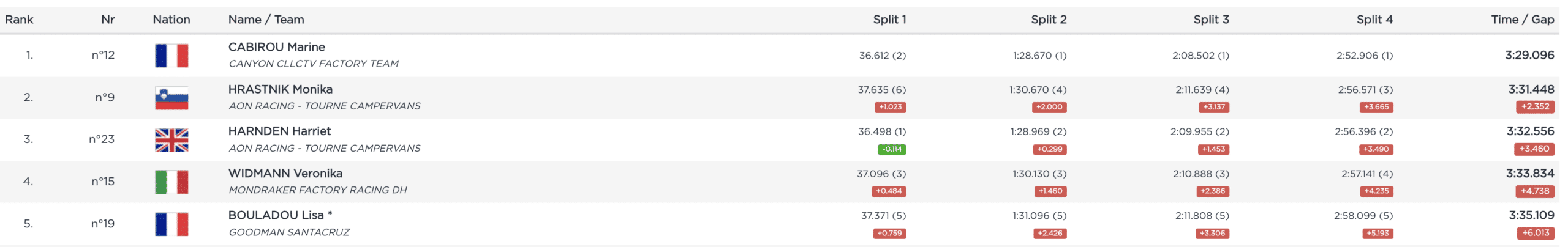Click the French flag beside BOULADOU Lisa
The height and width of the screenshot is (247, 1568).
(x=171, y=224)
